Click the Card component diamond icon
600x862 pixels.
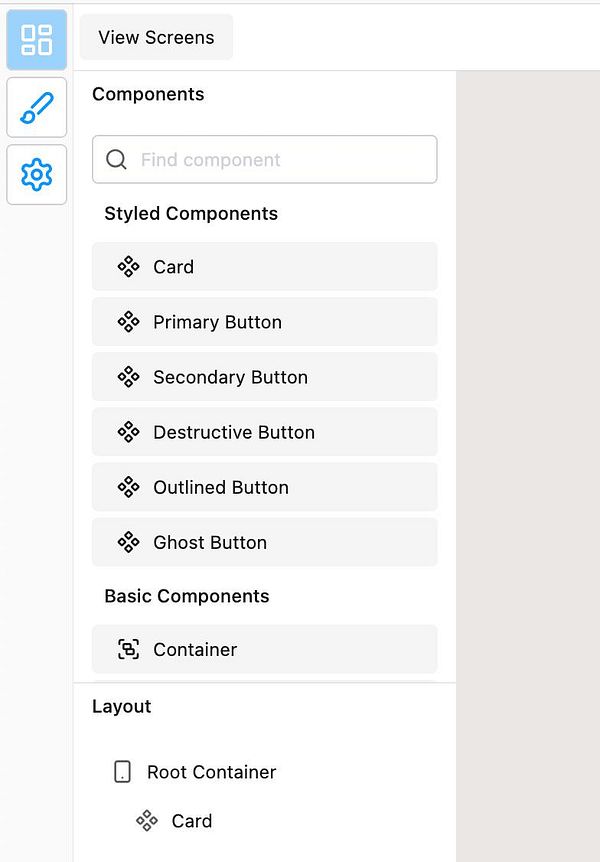coord(129,267)
